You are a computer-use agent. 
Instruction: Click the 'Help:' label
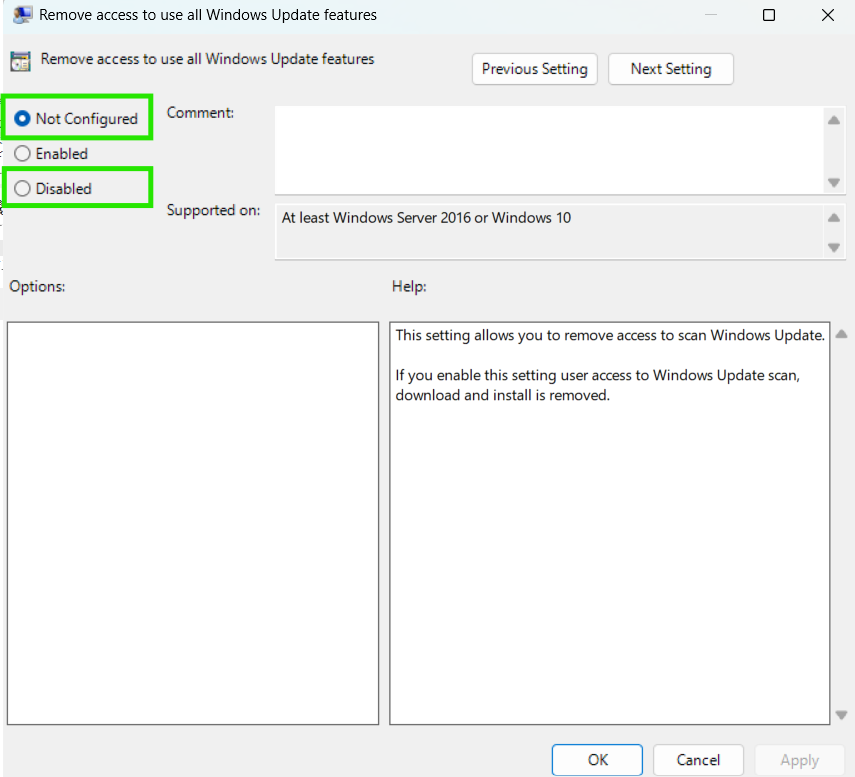coord(409,286)
